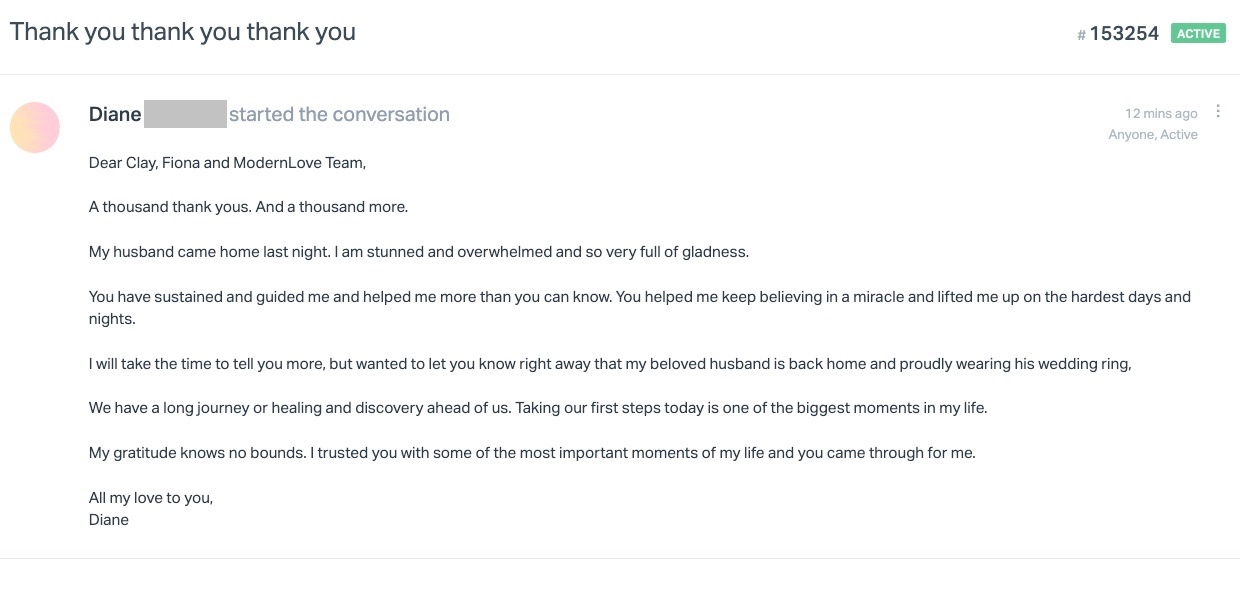Click Diane's round gradient avatar

35,127
